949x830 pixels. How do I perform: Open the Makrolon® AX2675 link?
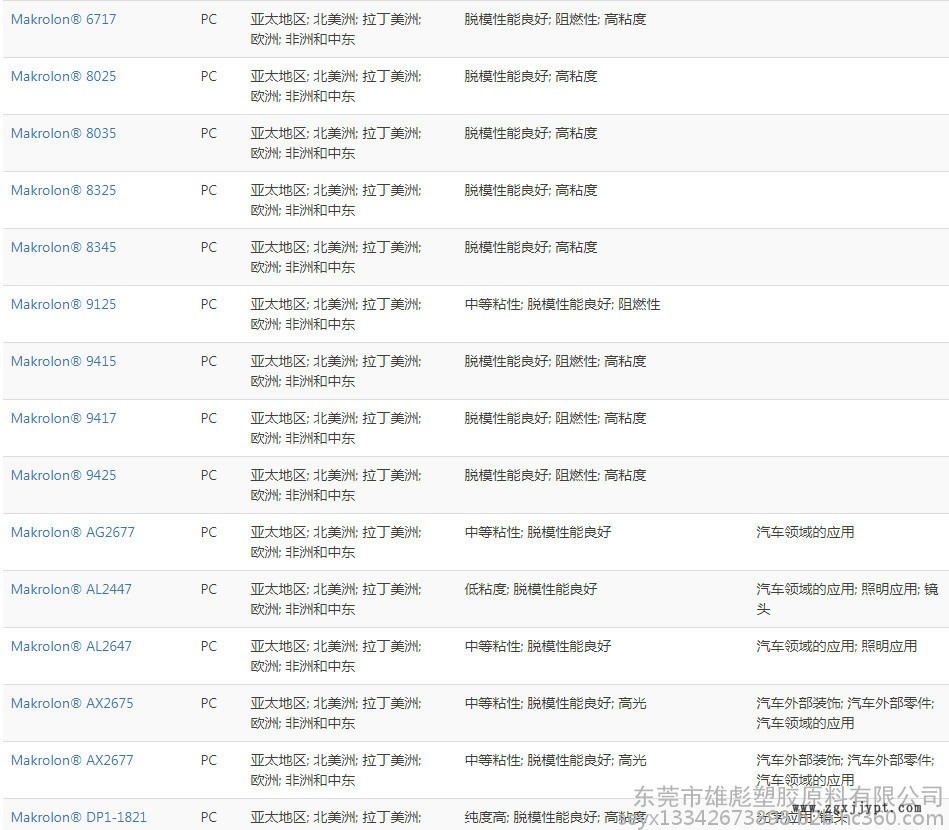point(71,703)
